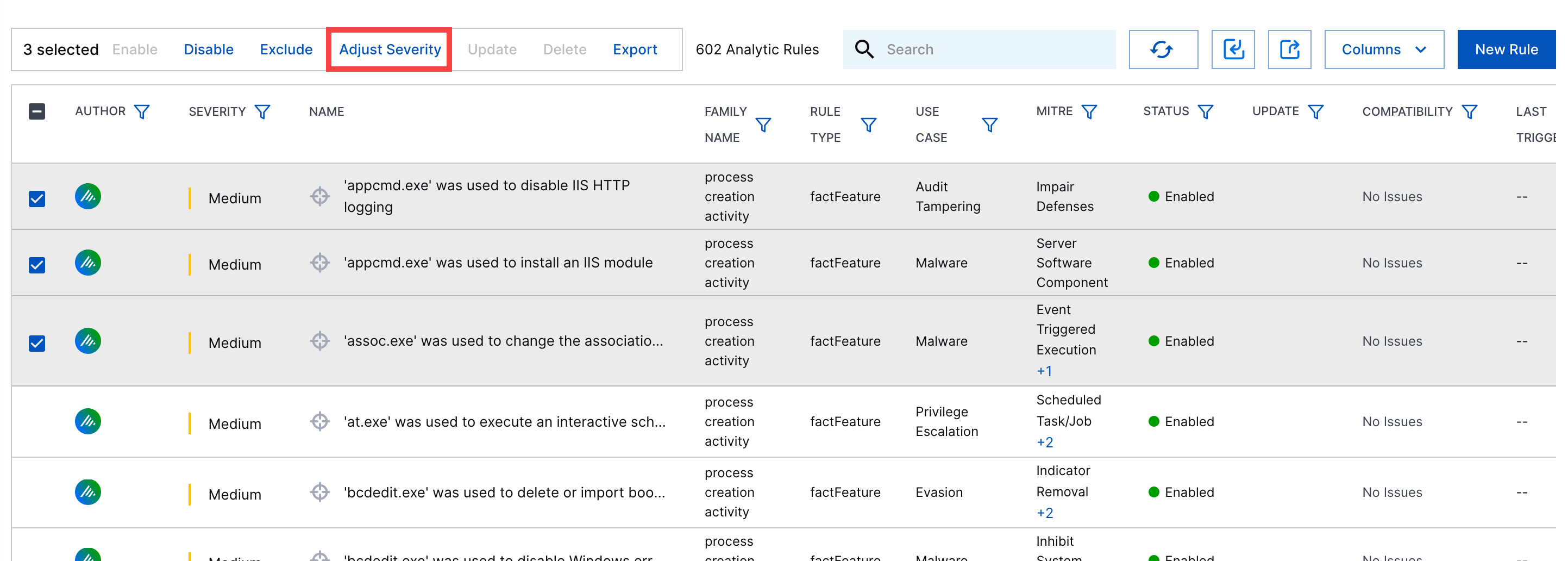
Task: Click the greyed Update action
Action: (492, 49)
